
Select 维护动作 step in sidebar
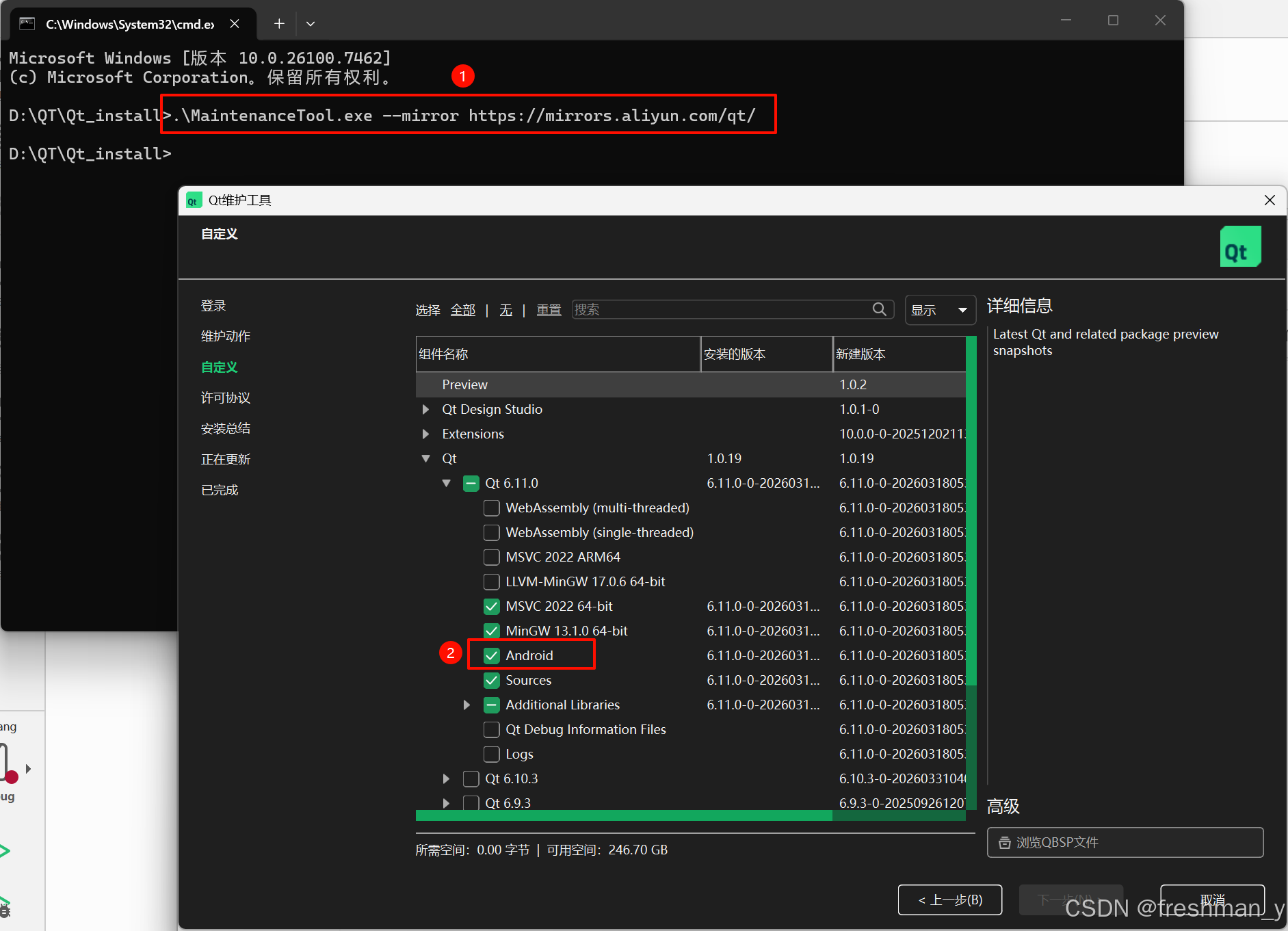tap(226, 336)
